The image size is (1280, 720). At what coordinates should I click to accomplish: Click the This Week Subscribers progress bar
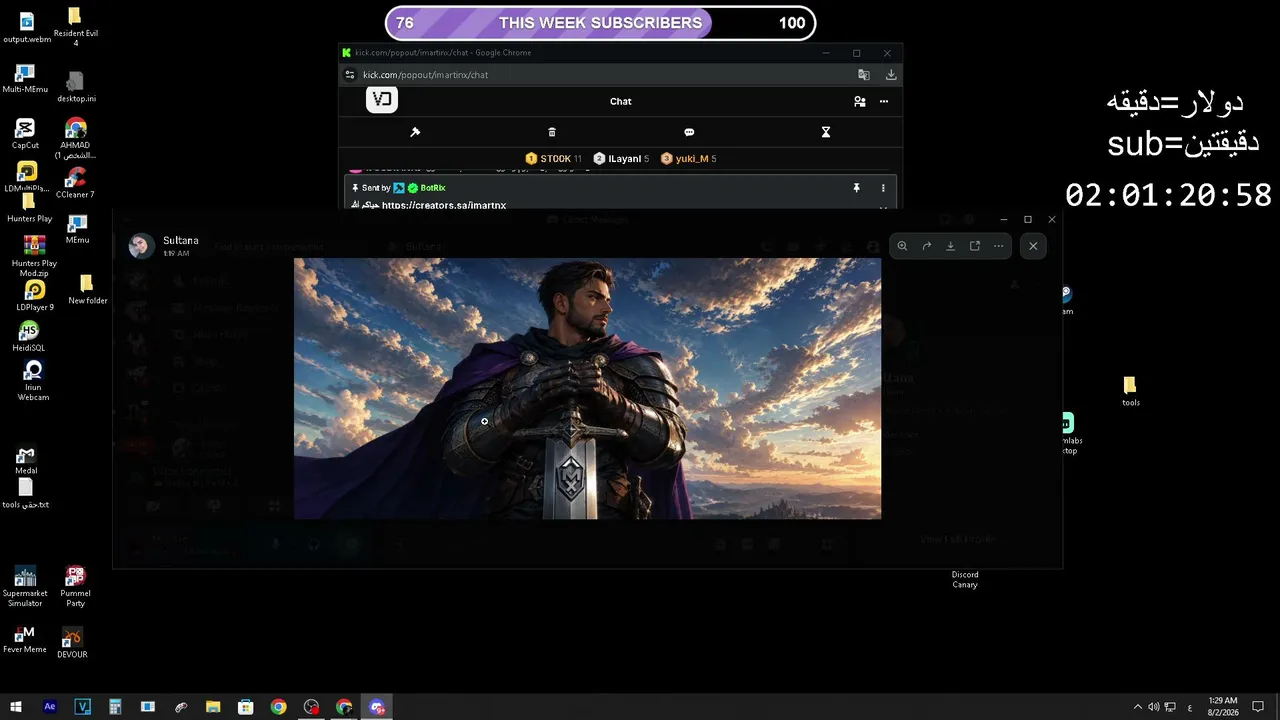(x=600, y=23)
